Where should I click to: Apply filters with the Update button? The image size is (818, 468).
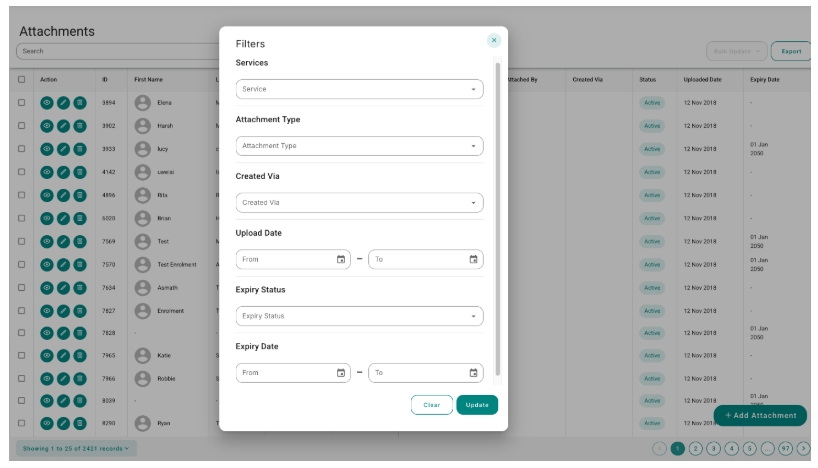tap(477, 405)
